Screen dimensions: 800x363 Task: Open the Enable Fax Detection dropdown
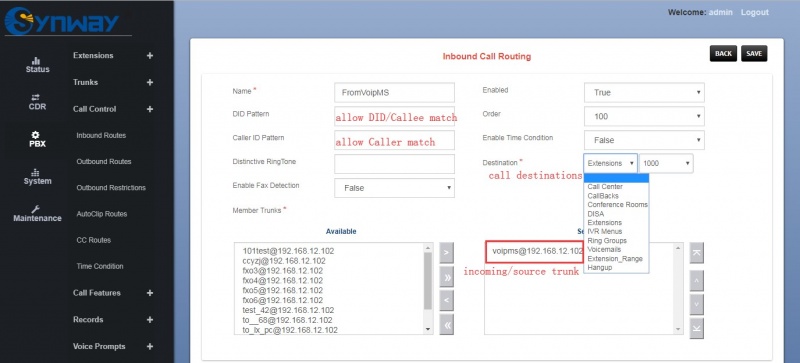pyautogui.click(x=394, y=188)
